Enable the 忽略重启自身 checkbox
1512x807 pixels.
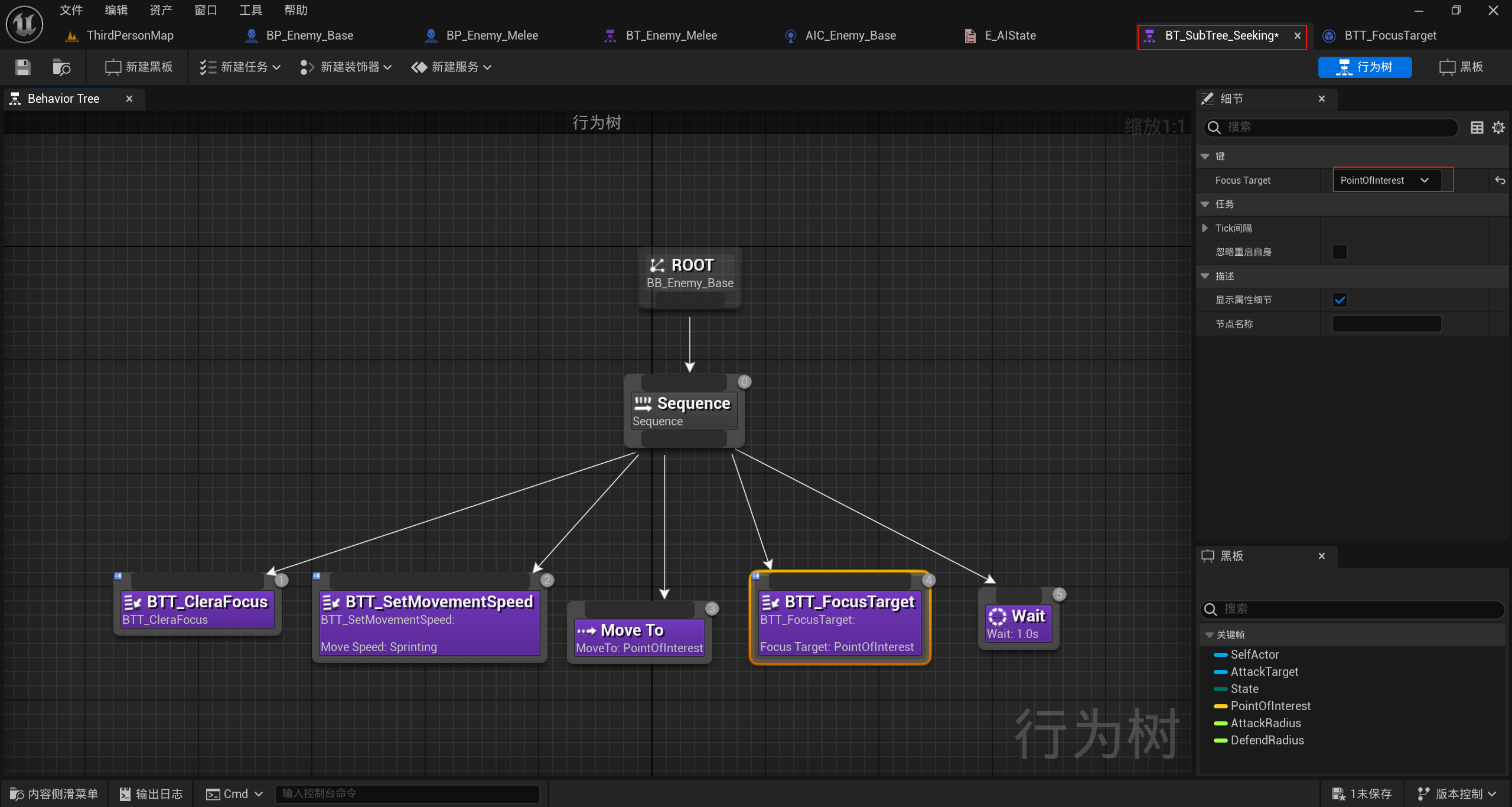coord(1340,252)
